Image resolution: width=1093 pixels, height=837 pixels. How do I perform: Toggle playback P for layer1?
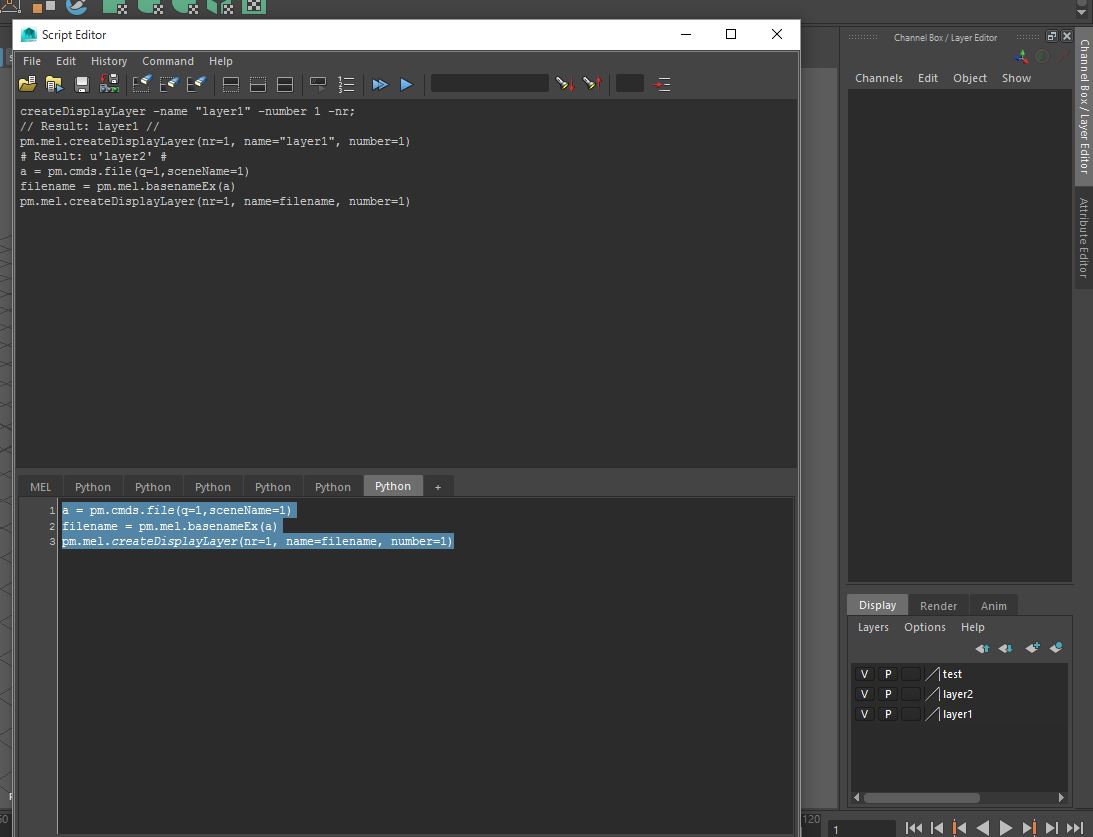coord(887,714)
